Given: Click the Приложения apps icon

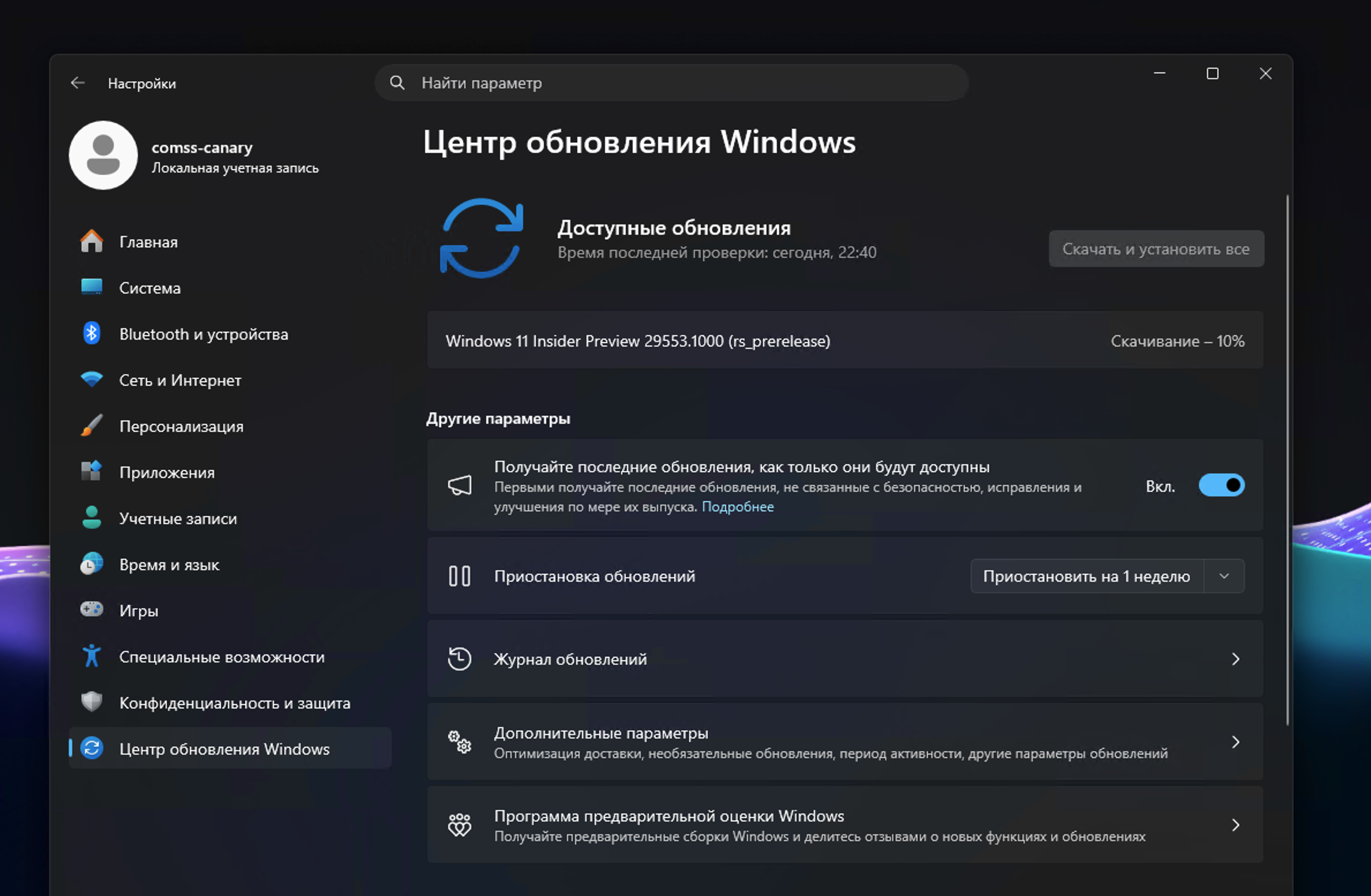Looking at the screenshot, I should pyautogui.click(x=92, y=472).
